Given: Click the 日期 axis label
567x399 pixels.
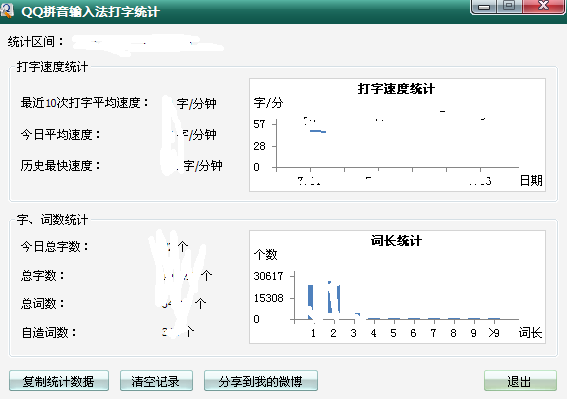Looking at the screenshot, I should click(x=531, y=180).
